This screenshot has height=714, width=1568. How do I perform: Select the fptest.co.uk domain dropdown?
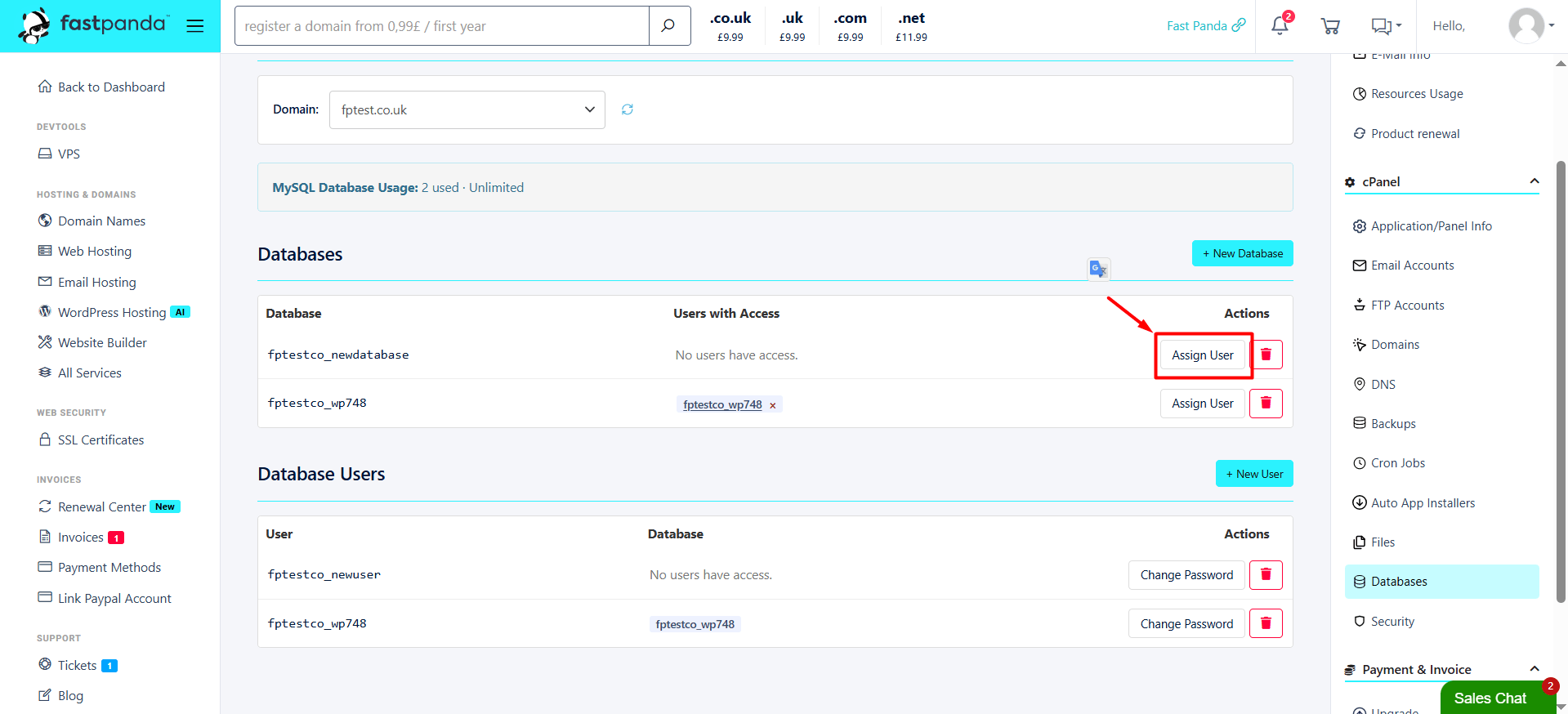coord(467,109)
